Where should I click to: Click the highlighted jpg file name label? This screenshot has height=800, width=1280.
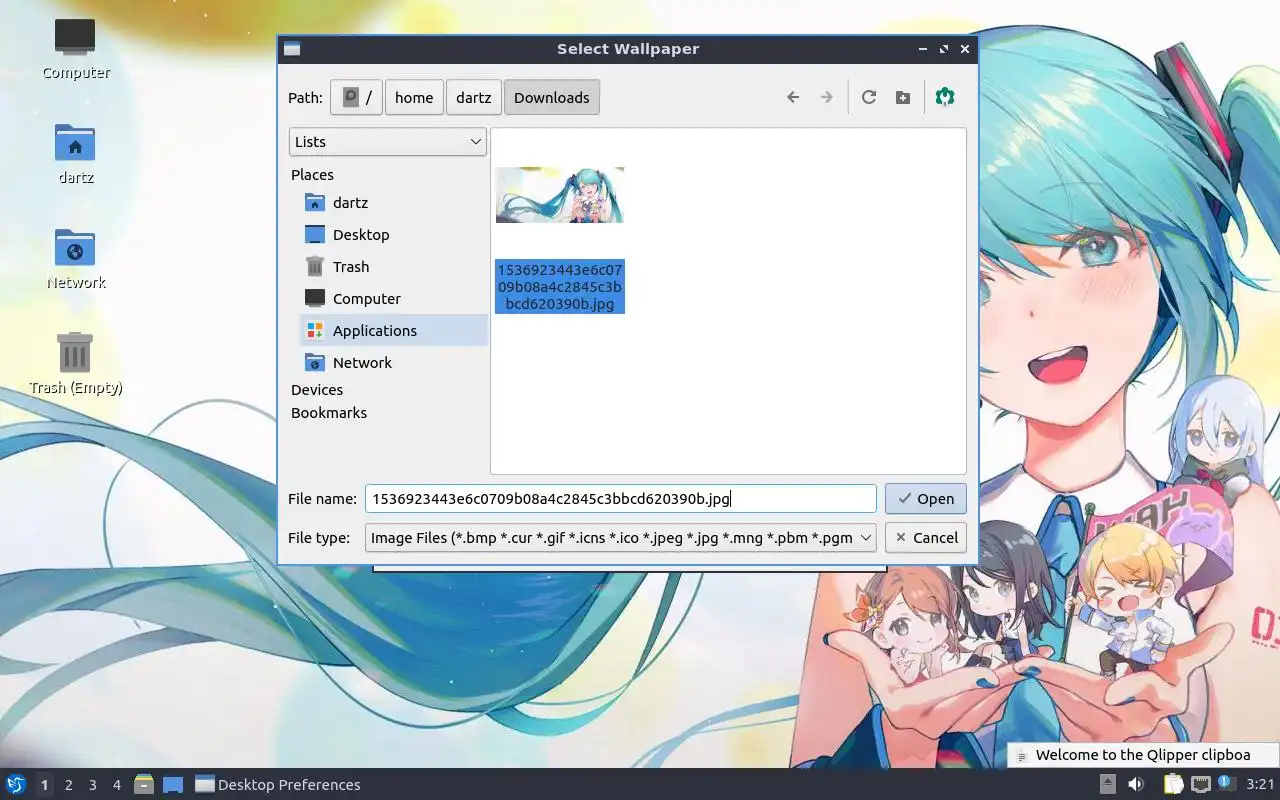pos(560,286)
